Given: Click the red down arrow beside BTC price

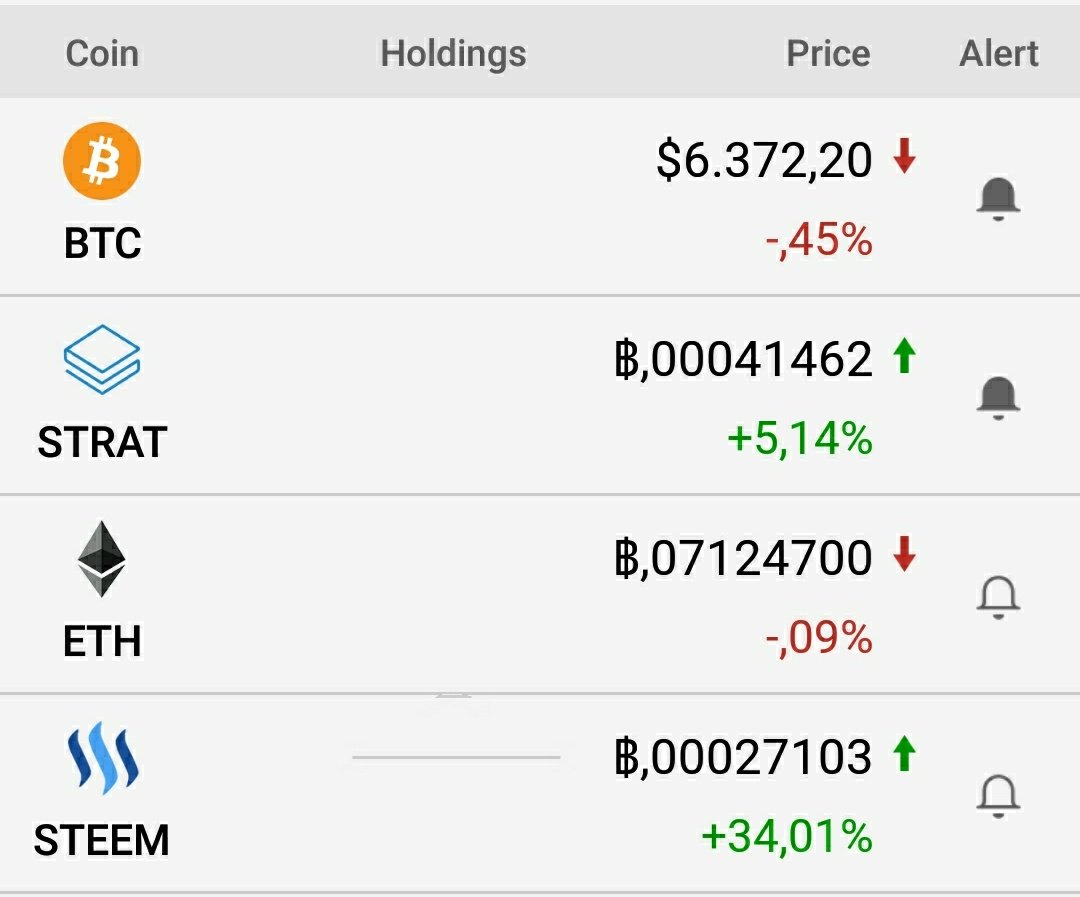Looking at the screenshot, I should tap(904, 157).
